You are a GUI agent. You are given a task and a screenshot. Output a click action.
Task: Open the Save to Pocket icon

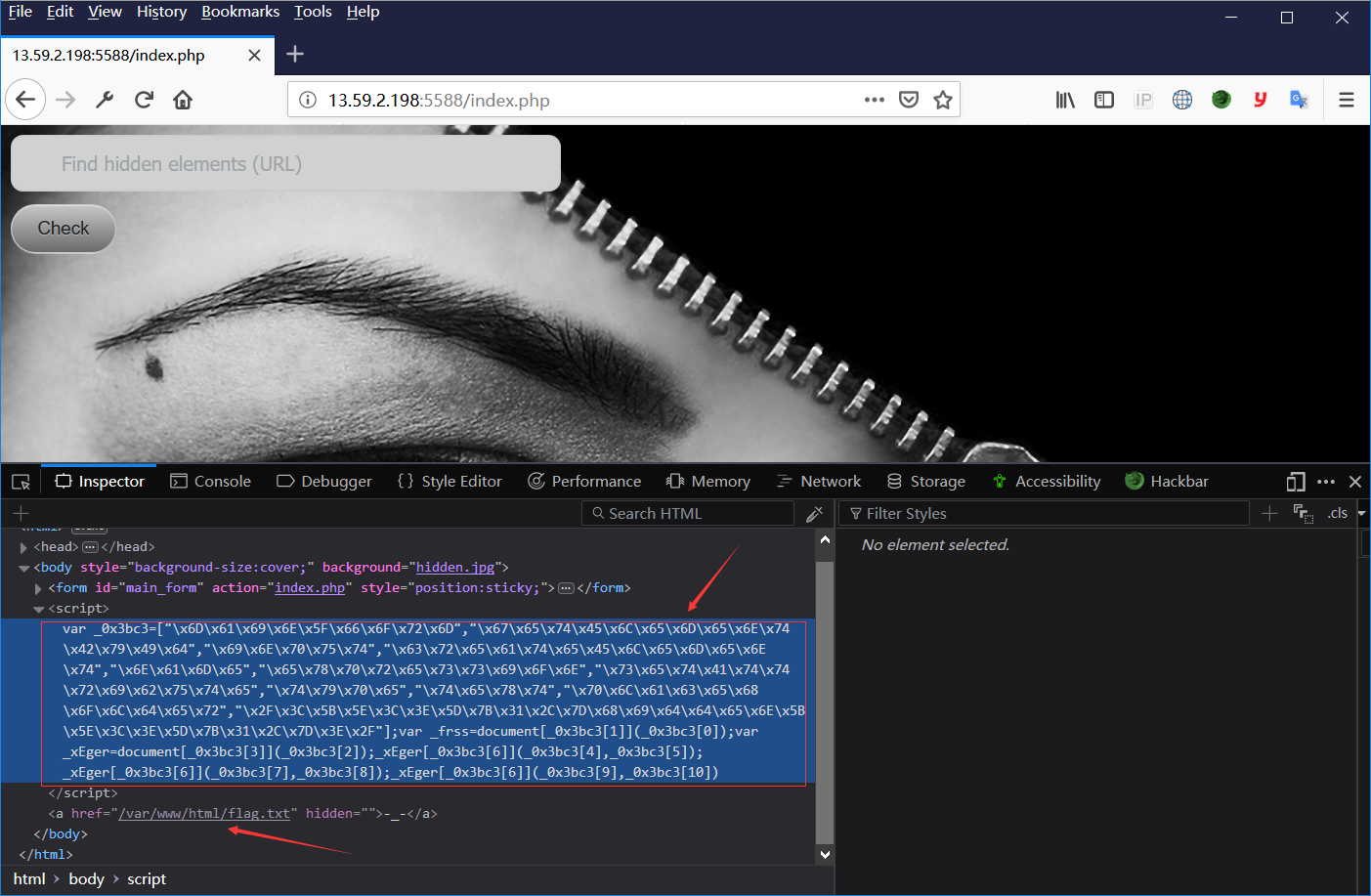pyautogui.click(x=909, y=100)
